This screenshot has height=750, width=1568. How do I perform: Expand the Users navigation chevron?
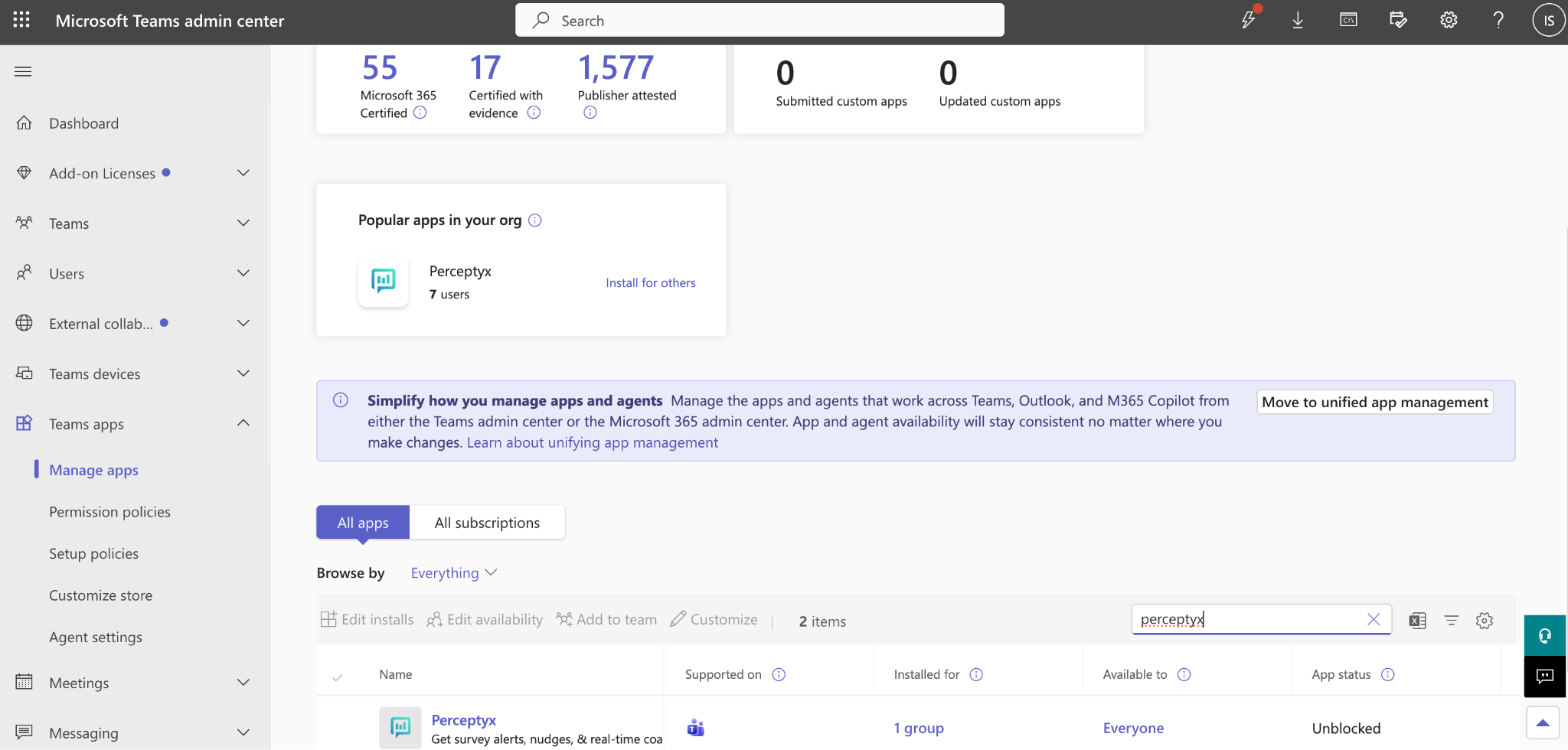click(x=243, y=273)
